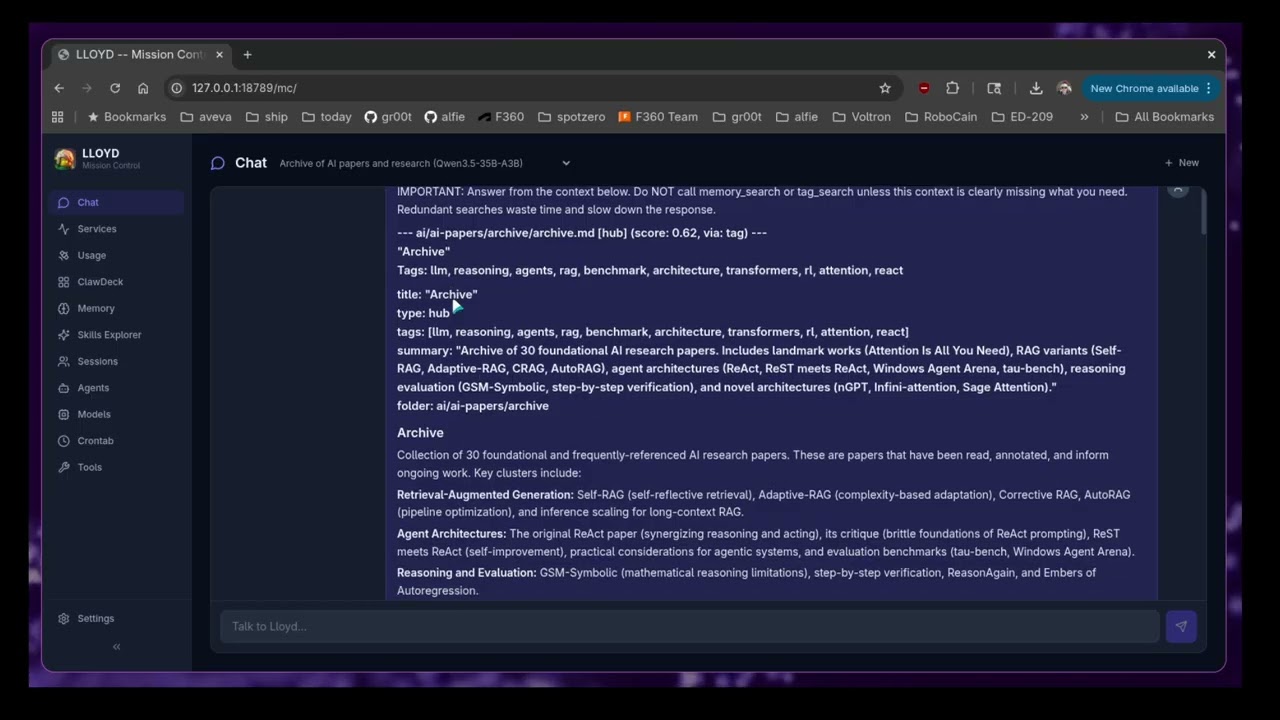Click the Tools wrench icon

[x=64, y=467]
